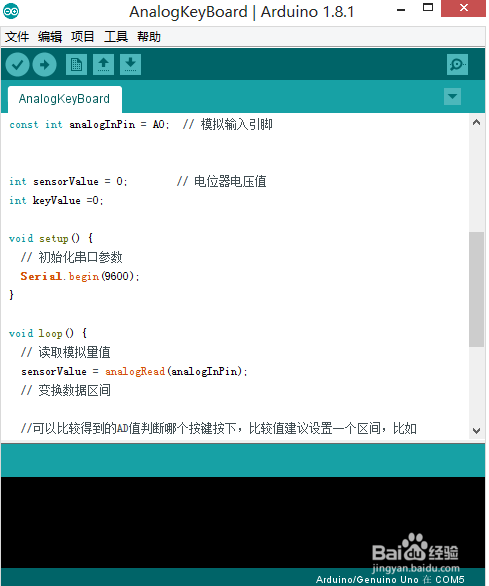489x586 pixels.
Task: Click the Upload arrow button
Action: [x=44, y=65]
